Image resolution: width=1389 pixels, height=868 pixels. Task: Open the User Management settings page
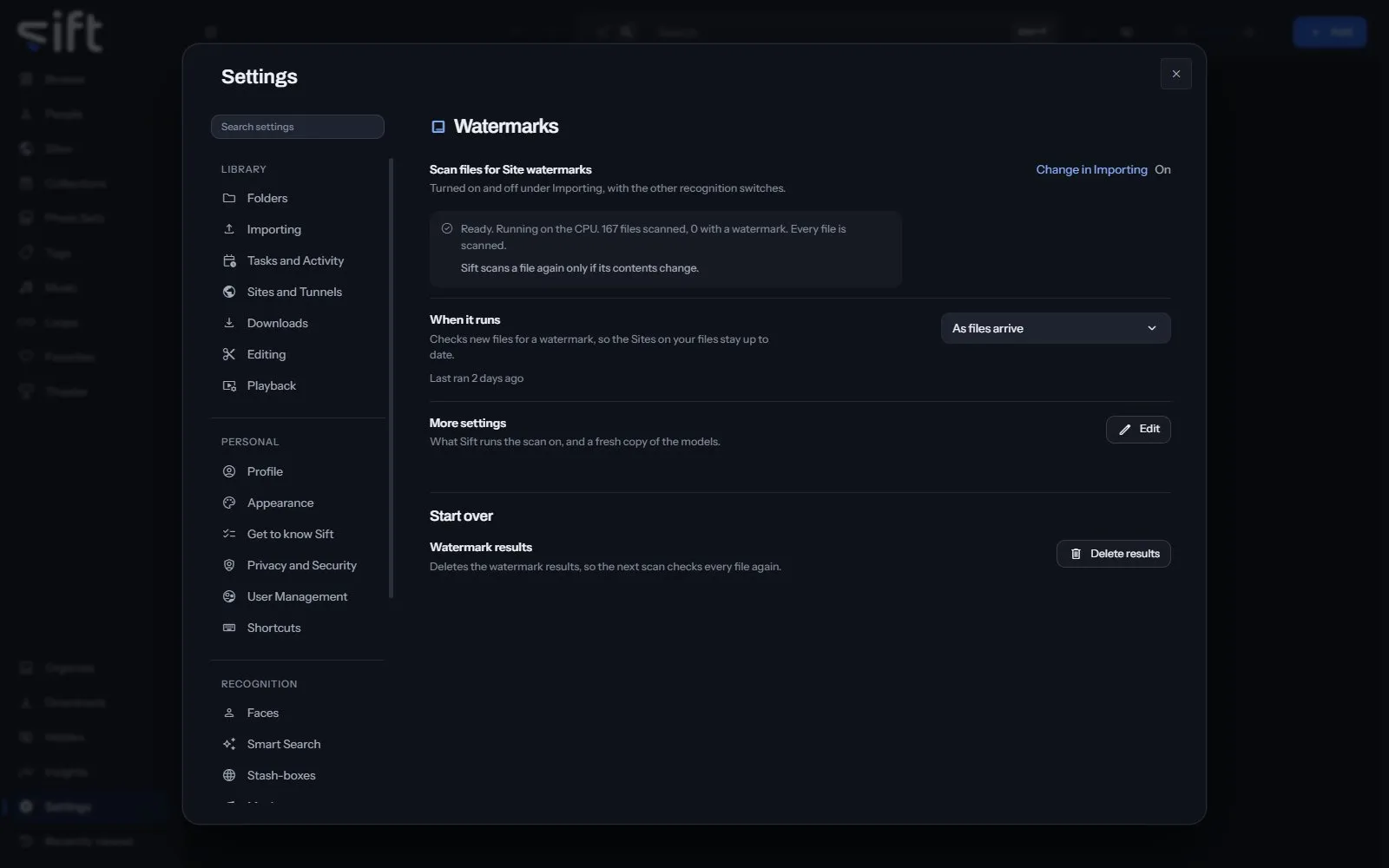(297, 596)
